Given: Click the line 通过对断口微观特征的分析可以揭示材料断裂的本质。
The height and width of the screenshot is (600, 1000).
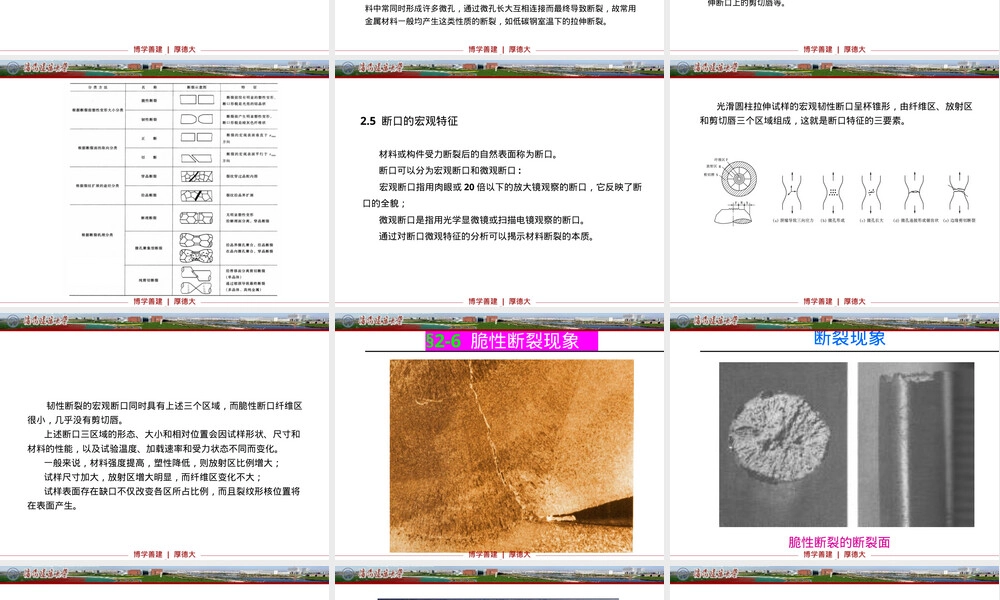Looking at the screenshot, I should click(487, 237).
